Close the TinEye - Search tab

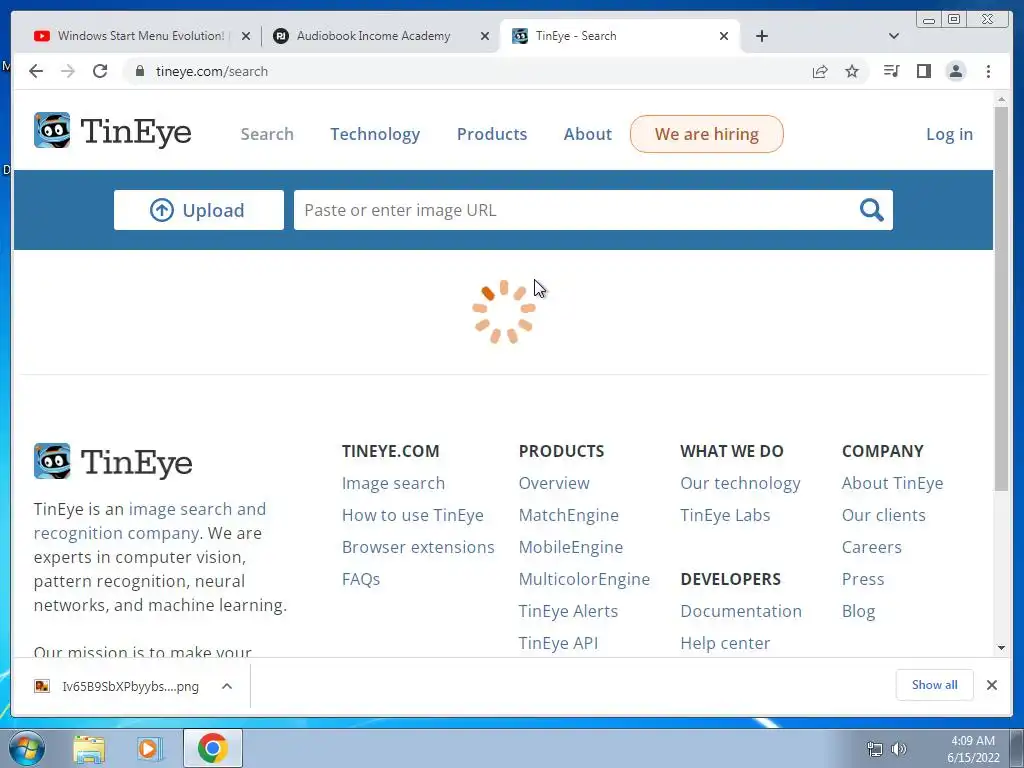coord(724,36)
